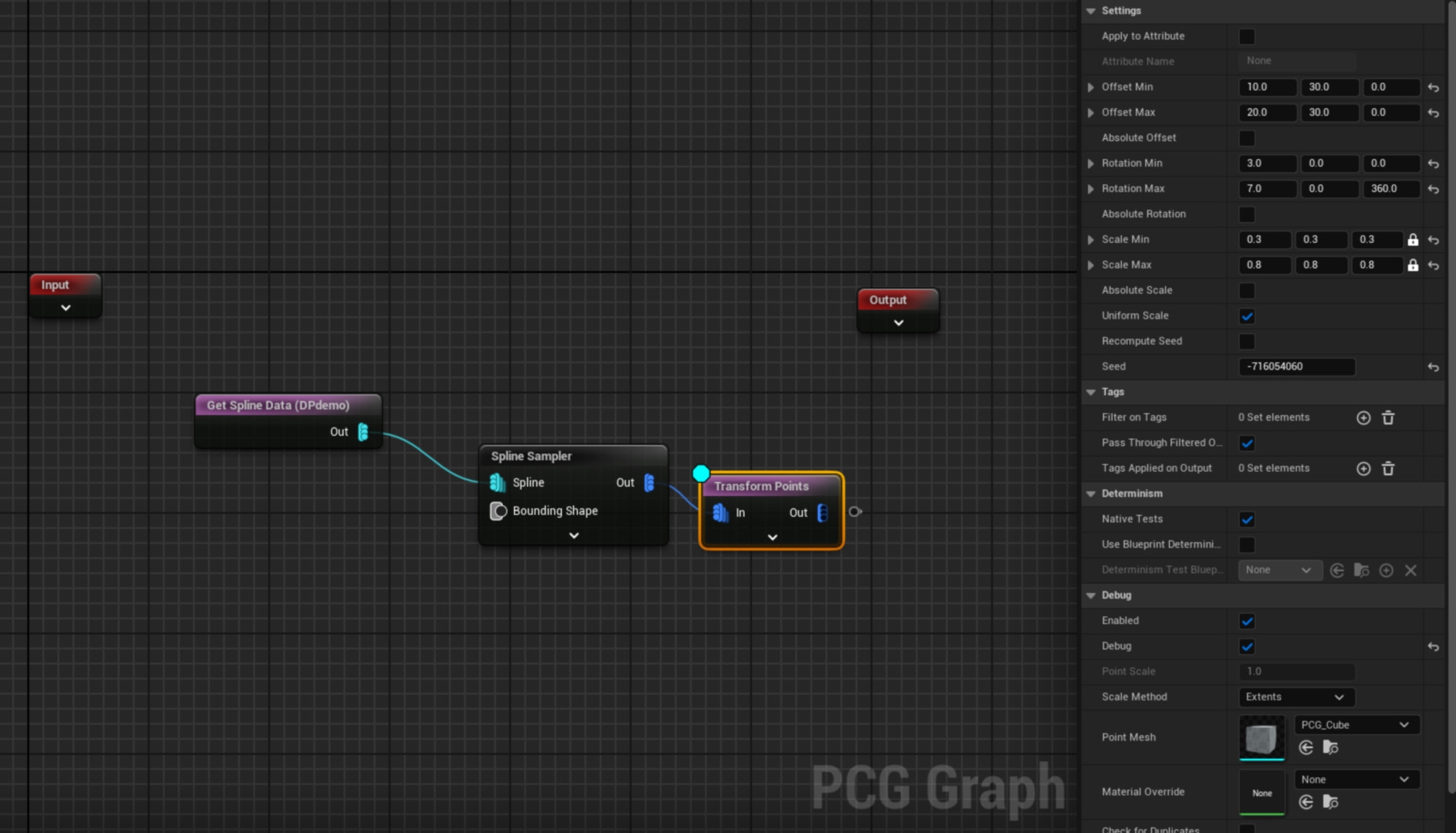This screenshot has width=1456, height=833.
Task: Delete Tags Applied on Output elements
Action: 1387,469
